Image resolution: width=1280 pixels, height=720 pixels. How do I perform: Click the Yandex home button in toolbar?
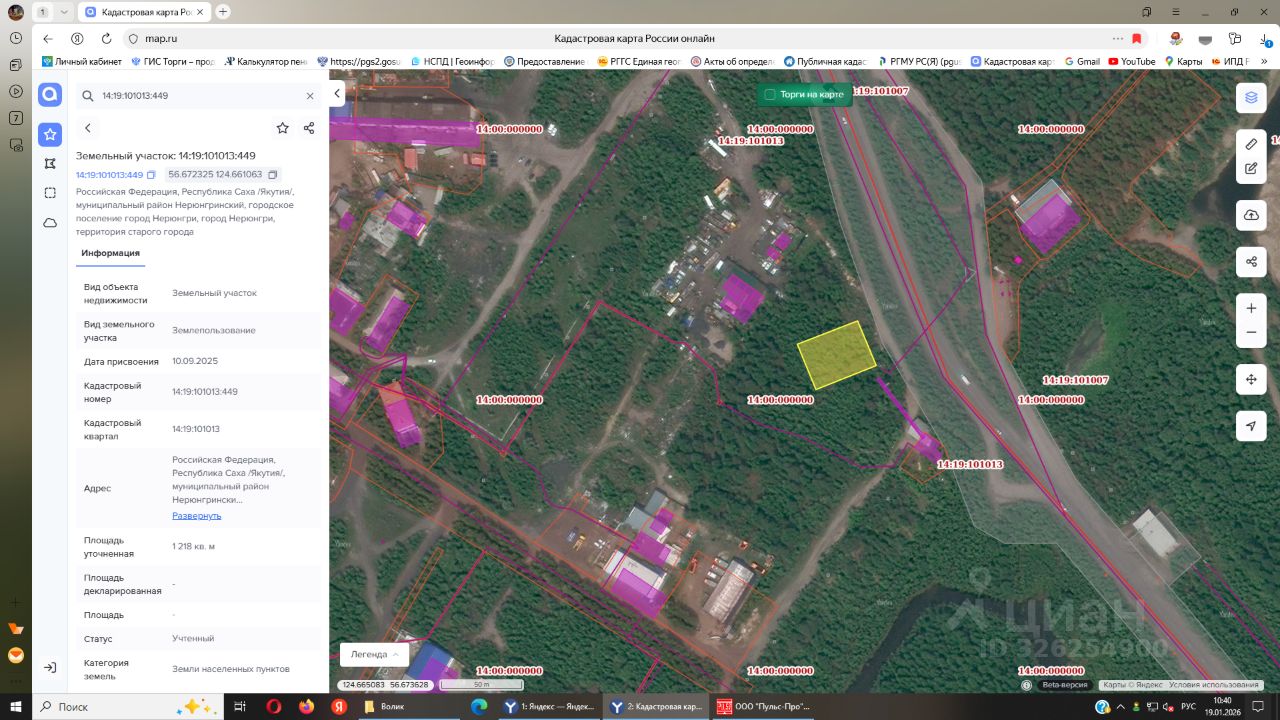(x=77, y=38)
